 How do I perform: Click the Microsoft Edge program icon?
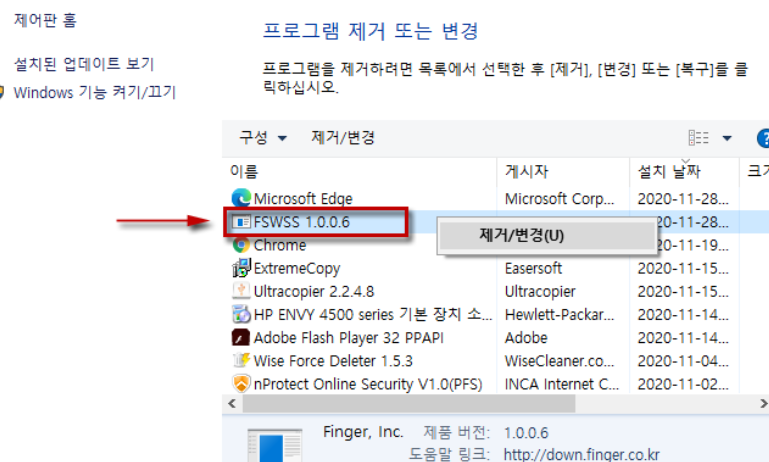tap(241, 198)
